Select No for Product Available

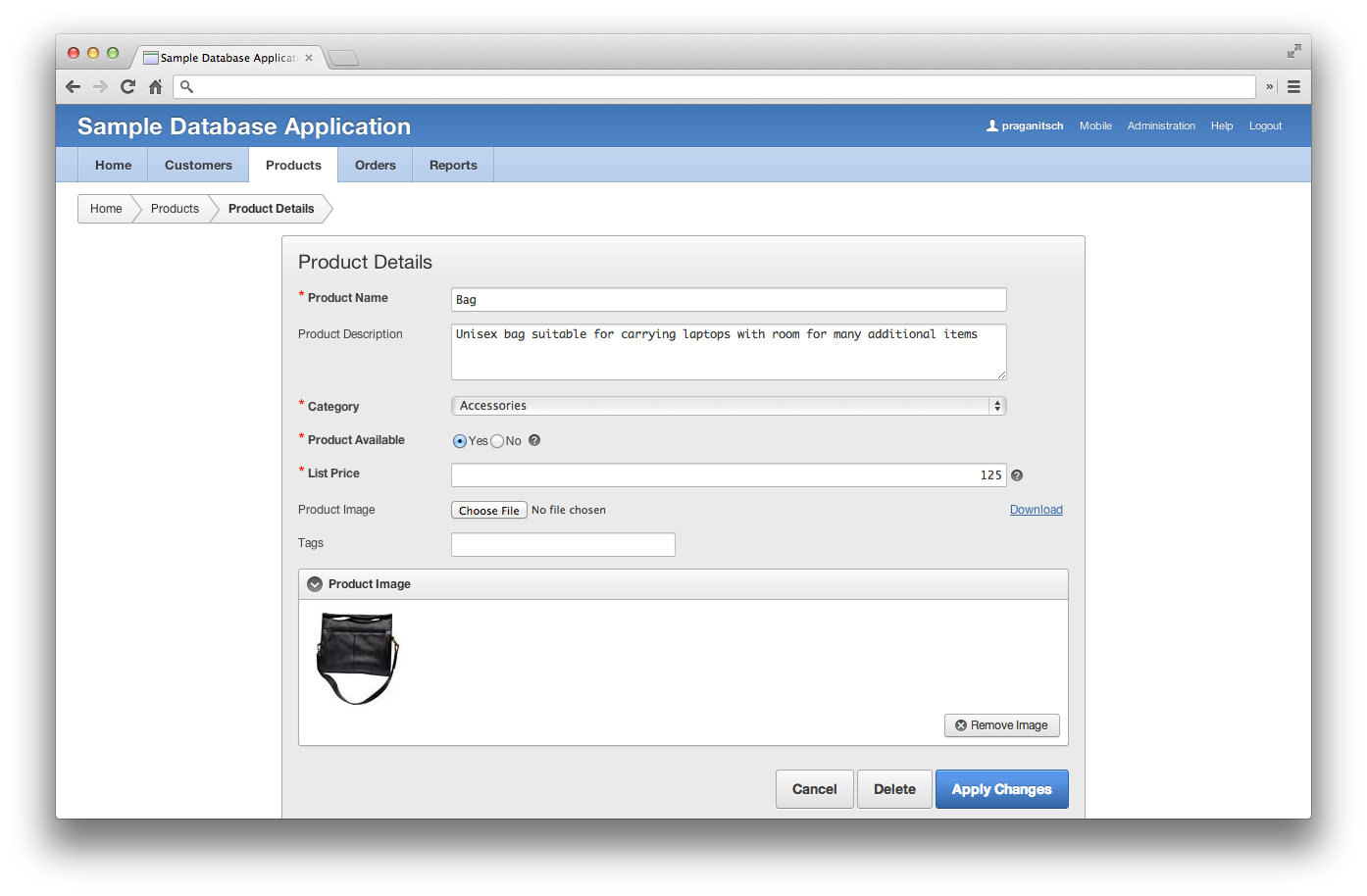tap(497, 441)
